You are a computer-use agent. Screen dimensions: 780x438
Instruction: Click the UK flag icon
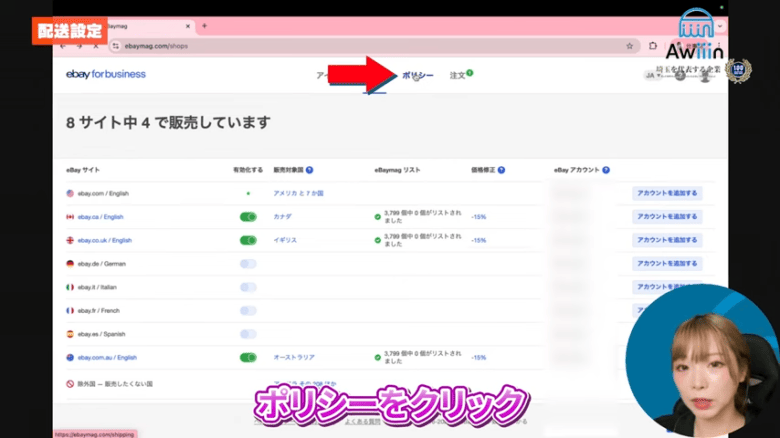click(x=71, y=240)
